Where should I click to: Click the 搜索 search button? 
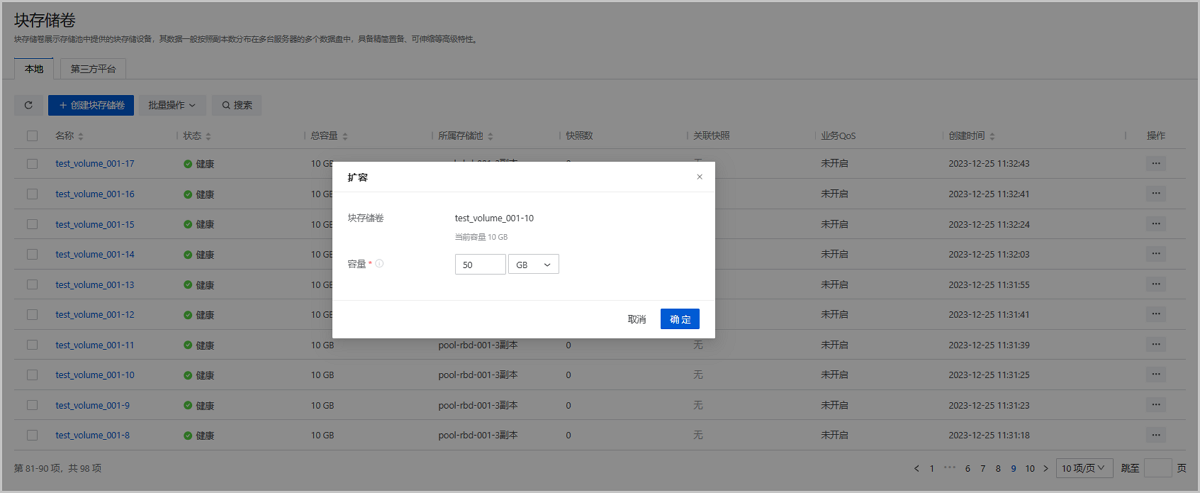tap(237, 105)
